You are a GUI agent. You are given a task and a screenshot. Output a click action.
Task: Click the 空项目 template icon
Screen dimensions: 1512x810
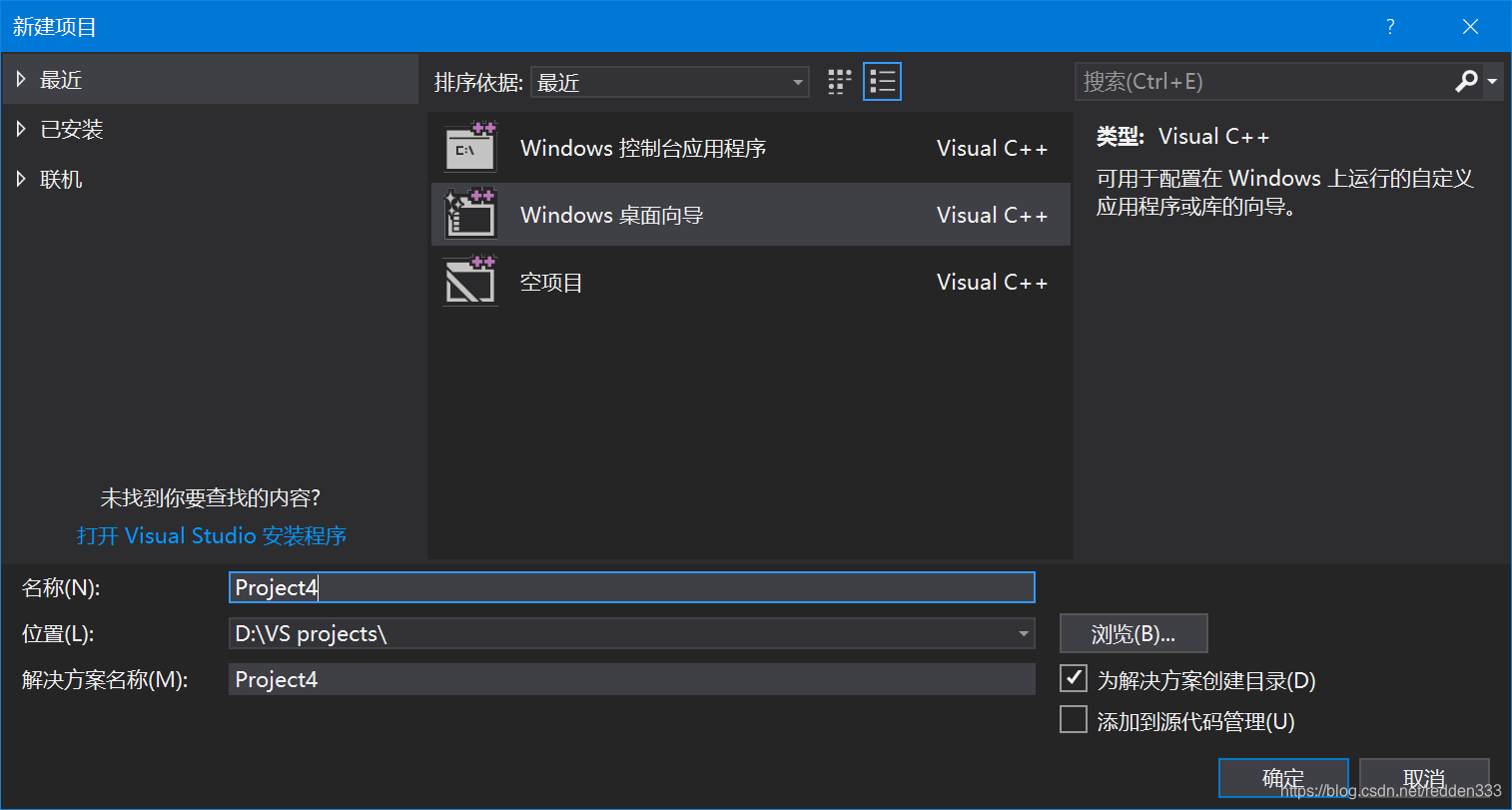coord(470,282)
